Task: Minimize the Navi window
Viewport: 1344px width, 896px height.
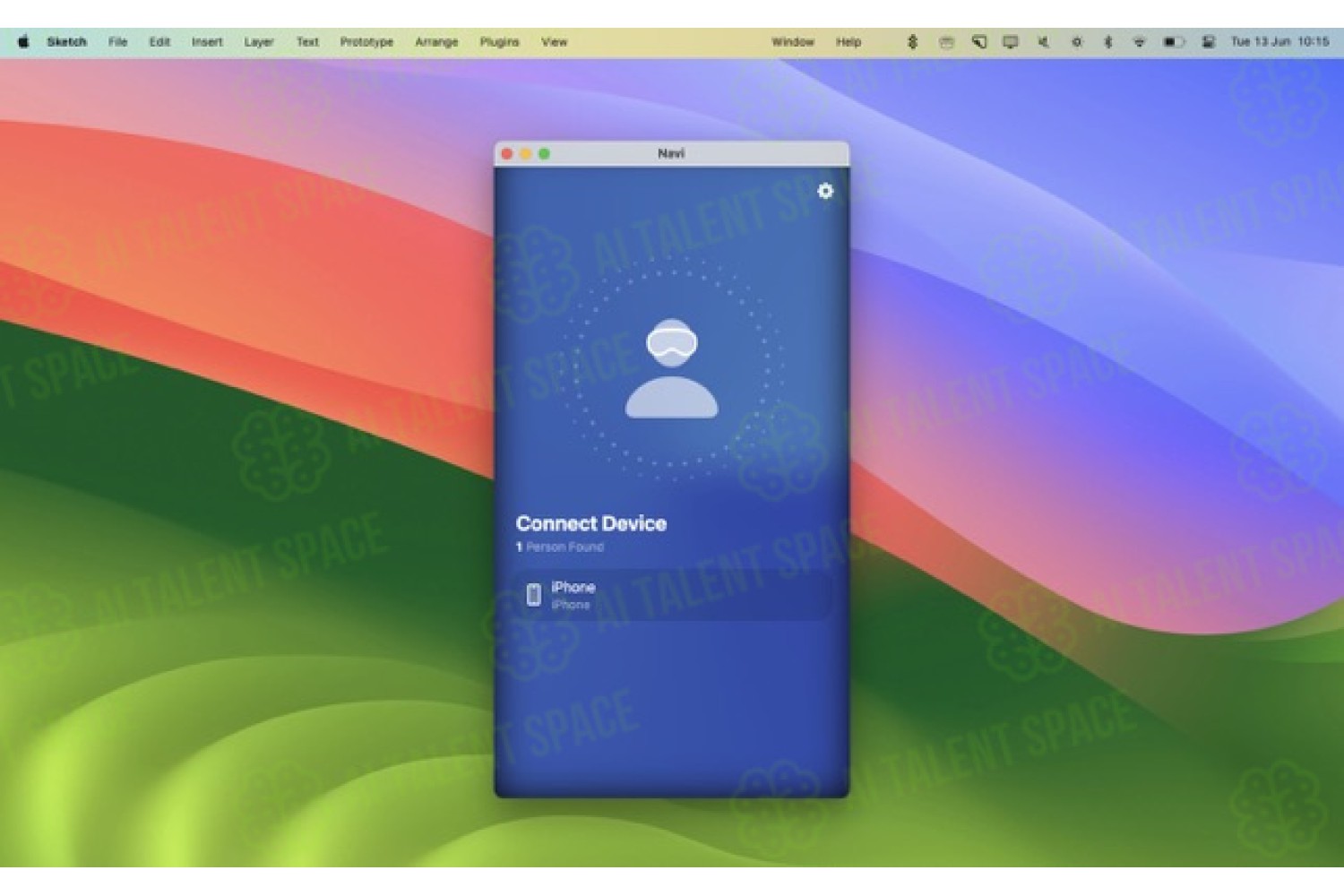Action: coord(526,154)
